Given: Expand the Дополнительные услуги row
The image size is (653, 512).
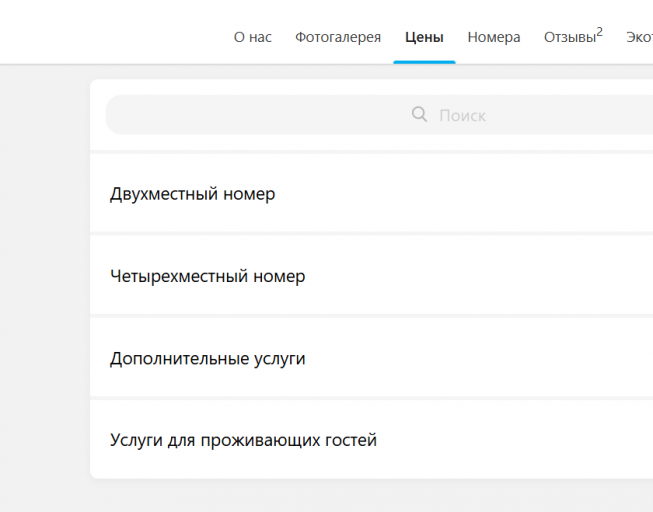Looking at the screenshot, I should click(x=371, y=358).
